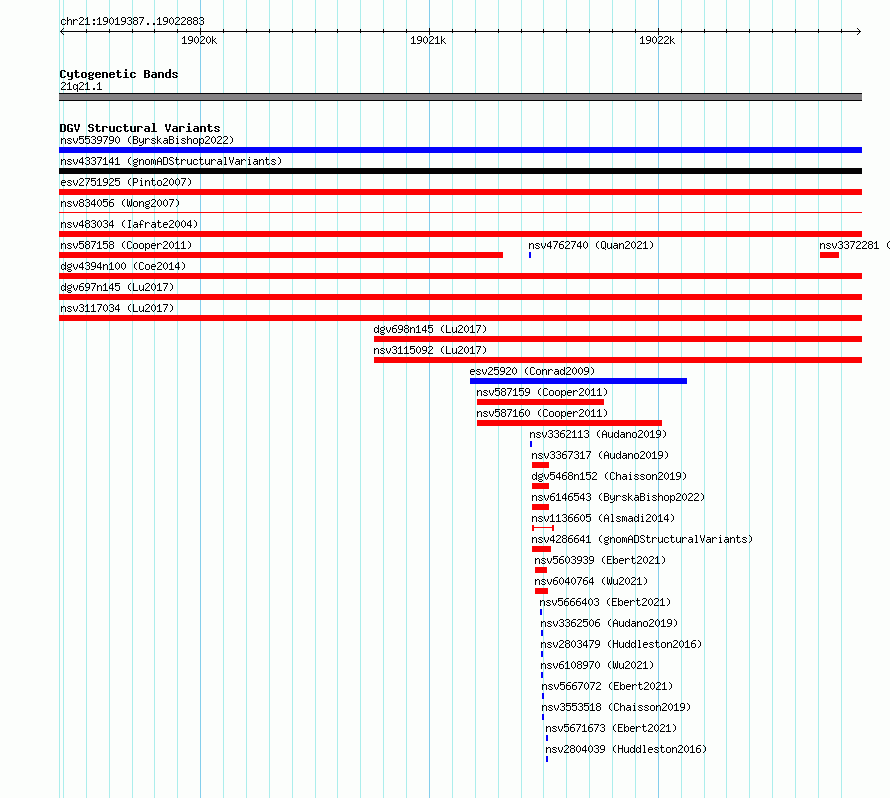Open esv2751925 (Pinto2007) variant label
Viewport: 890px width, 798px height.
pyautogui.click(x=126, y=182)
